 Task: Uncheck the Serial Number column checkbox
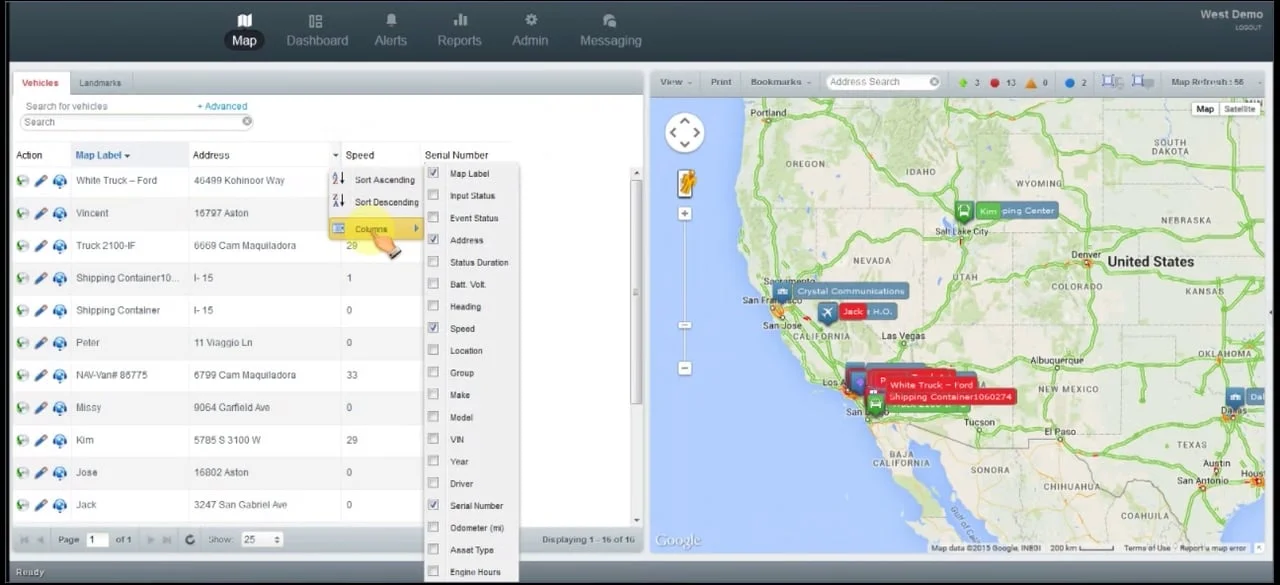point(433,505)
